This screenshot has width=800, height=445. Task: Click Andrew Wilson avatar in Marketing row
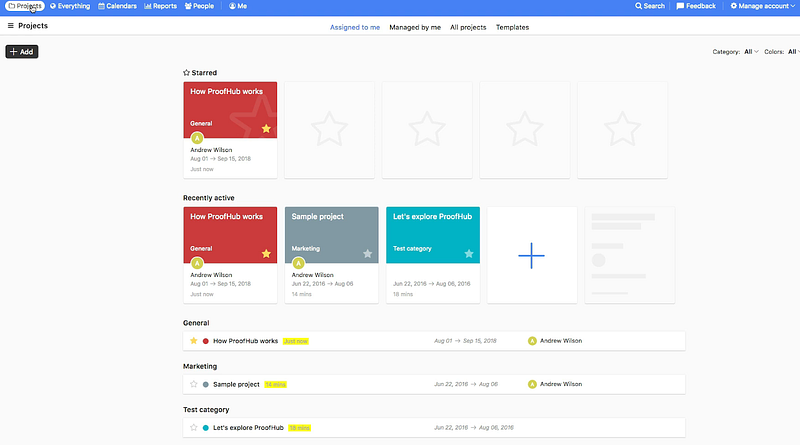coord(532,384)
